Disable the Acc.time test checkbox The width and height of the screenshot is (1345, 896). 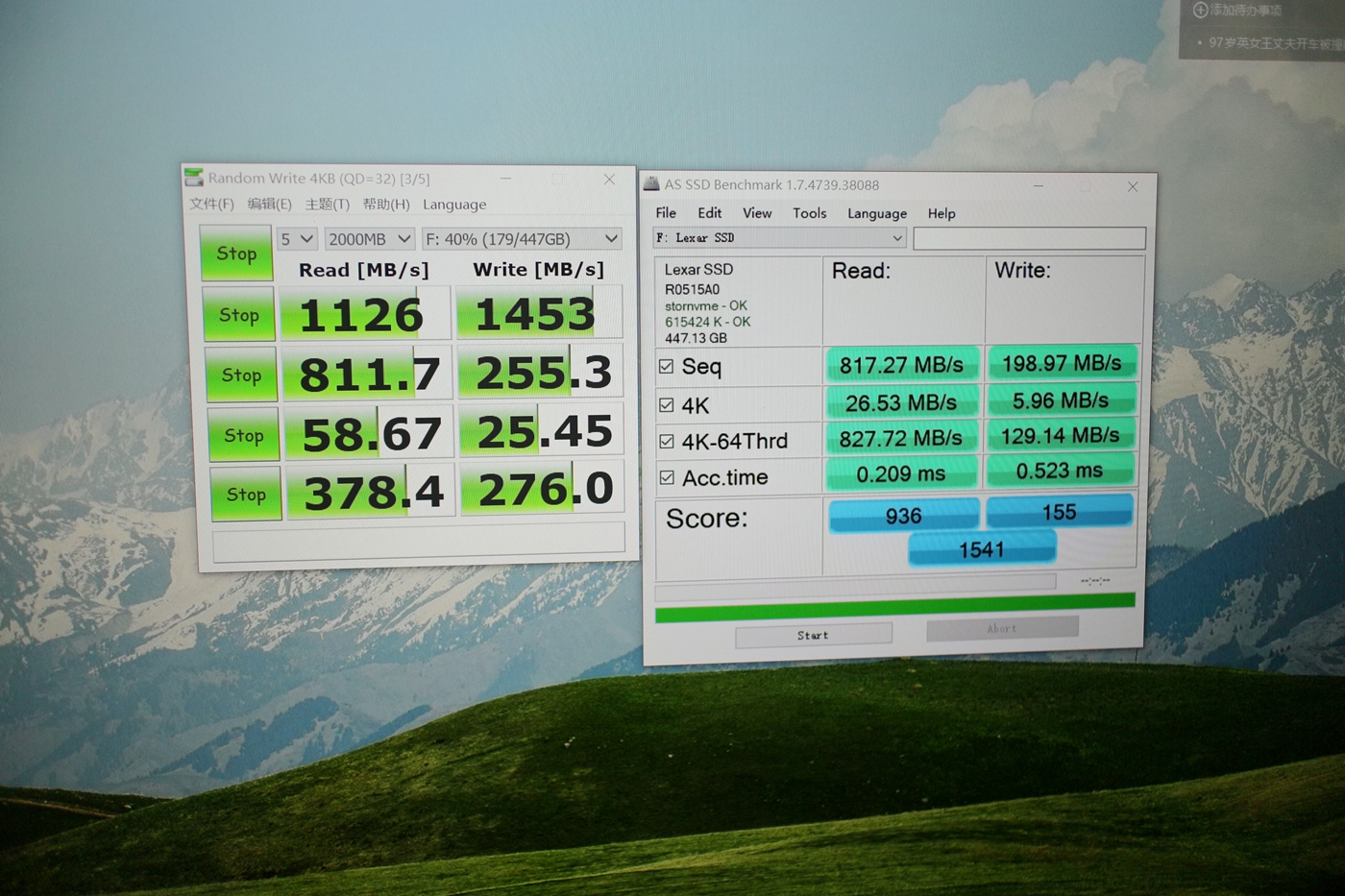click(x=667, y=477)
